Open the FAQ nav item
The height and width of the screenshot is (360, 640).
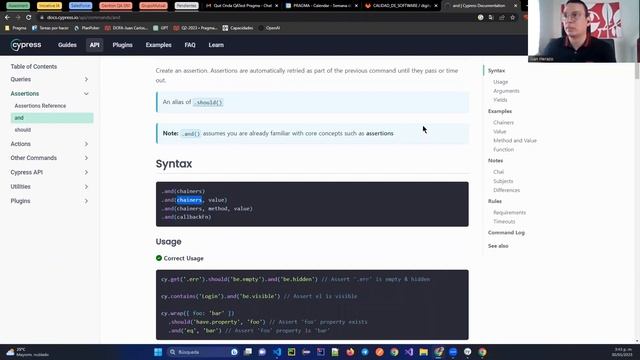click(190, 45)
